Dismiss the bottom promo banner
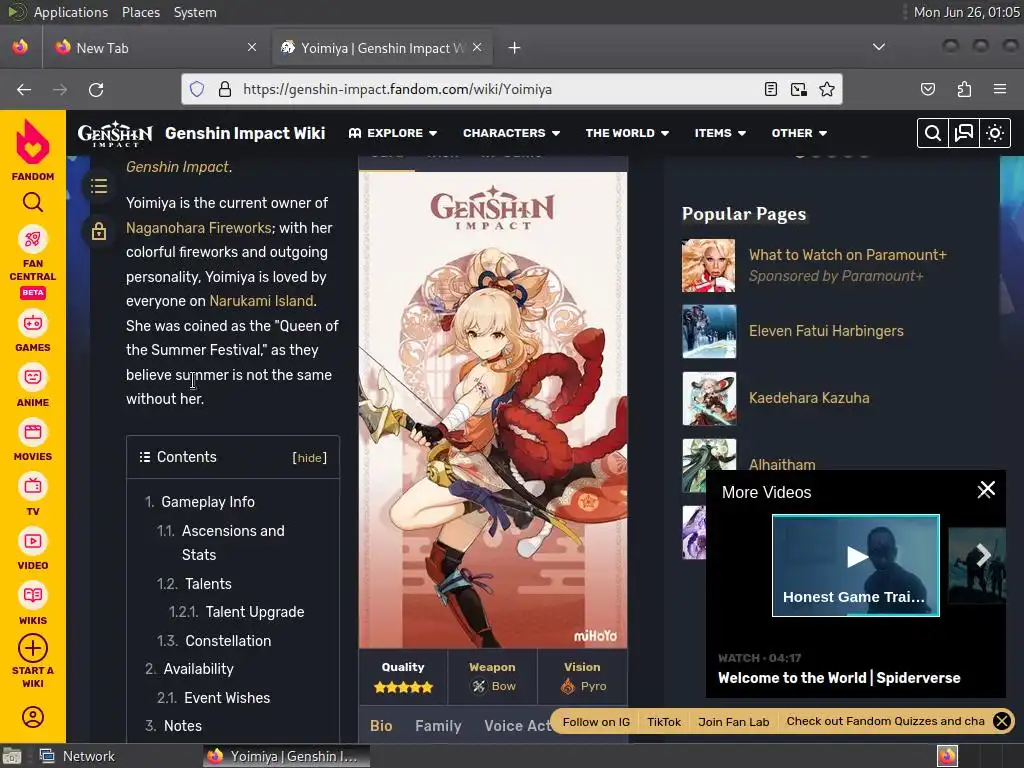This screenshot has height=768, width=1024. coord(1002,721)
